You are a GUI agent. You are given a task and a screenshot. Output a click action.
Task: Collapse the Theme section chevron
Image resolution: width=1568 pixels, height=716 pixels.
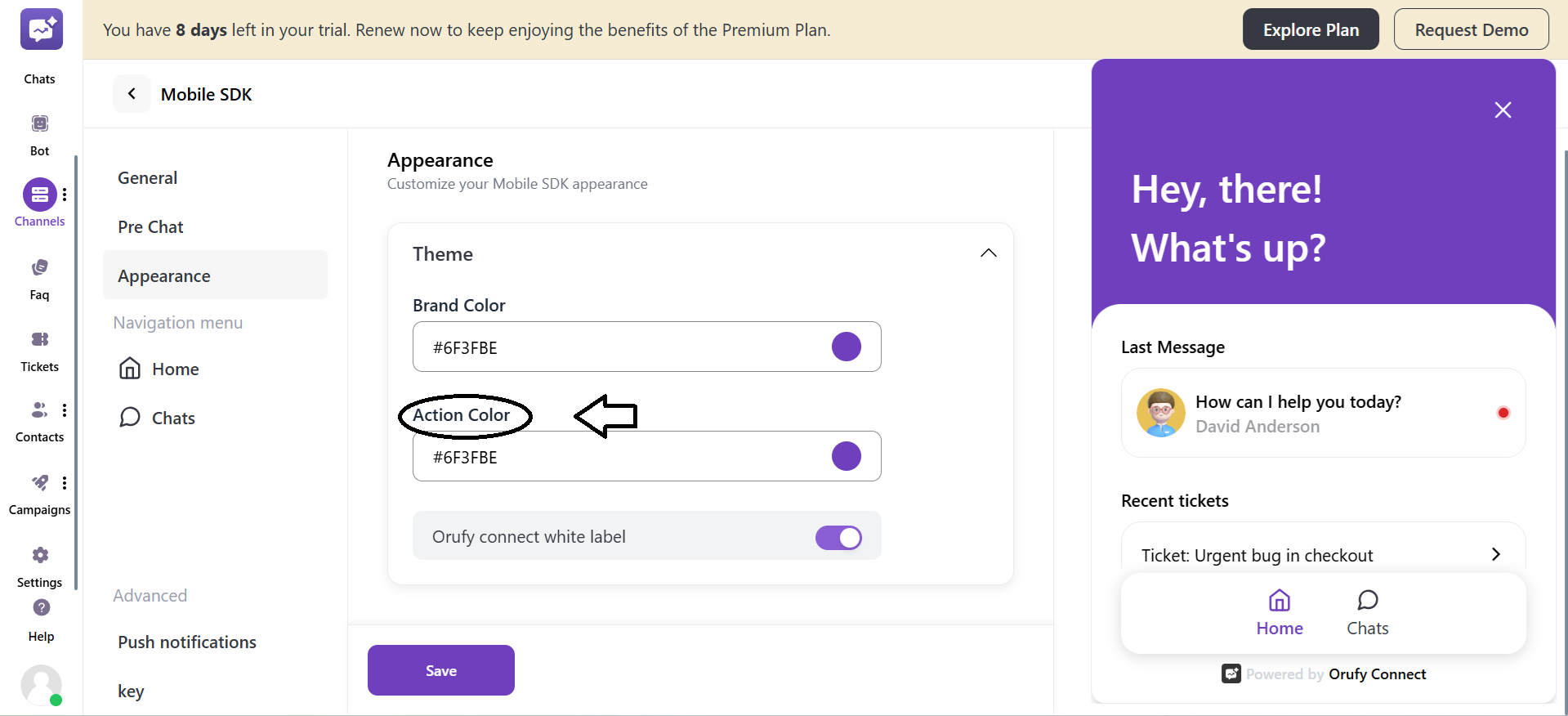tap(988, 253)
